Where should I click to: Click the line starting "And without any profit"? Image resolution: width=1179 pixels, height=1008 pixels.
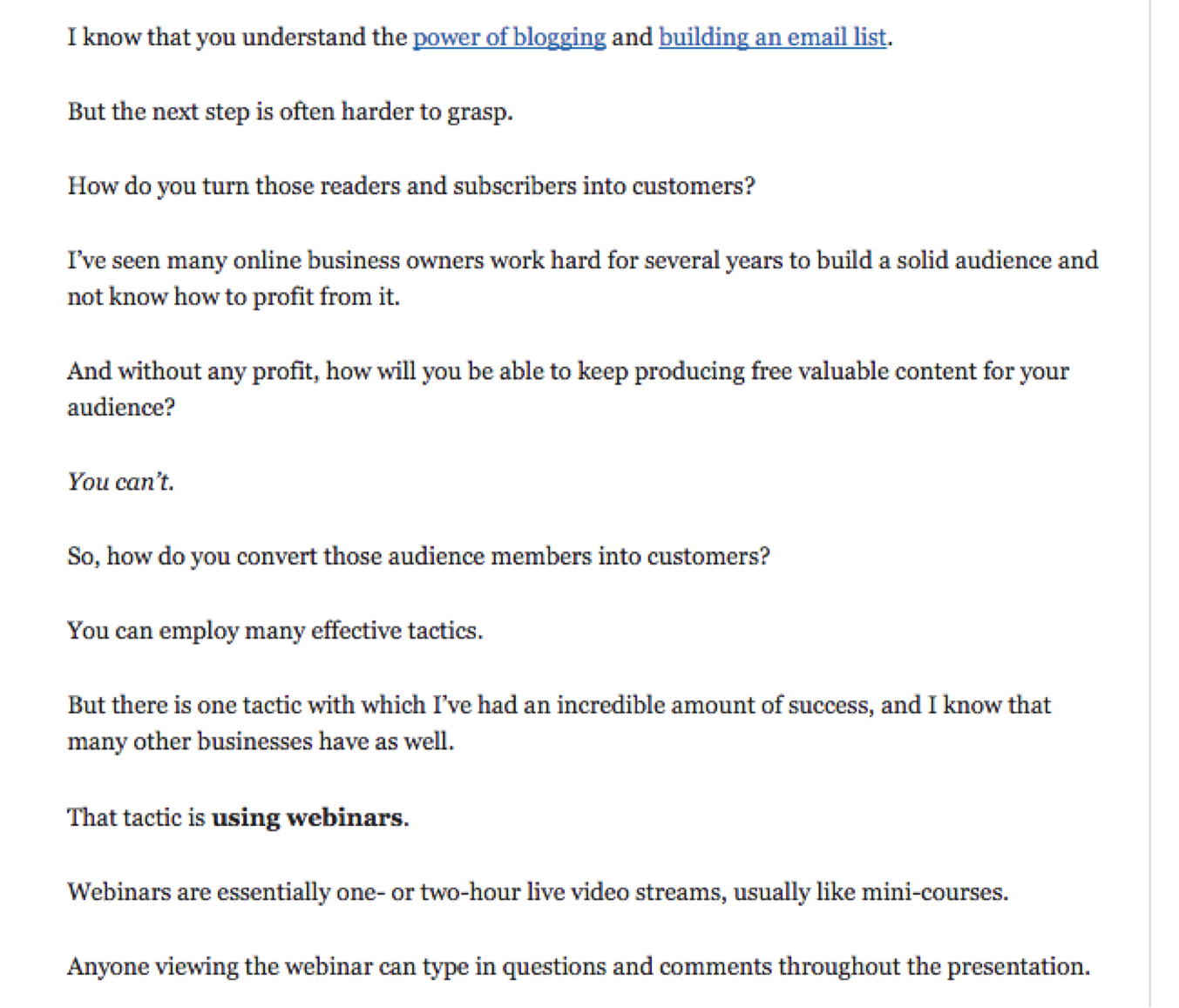click(567, 371)
